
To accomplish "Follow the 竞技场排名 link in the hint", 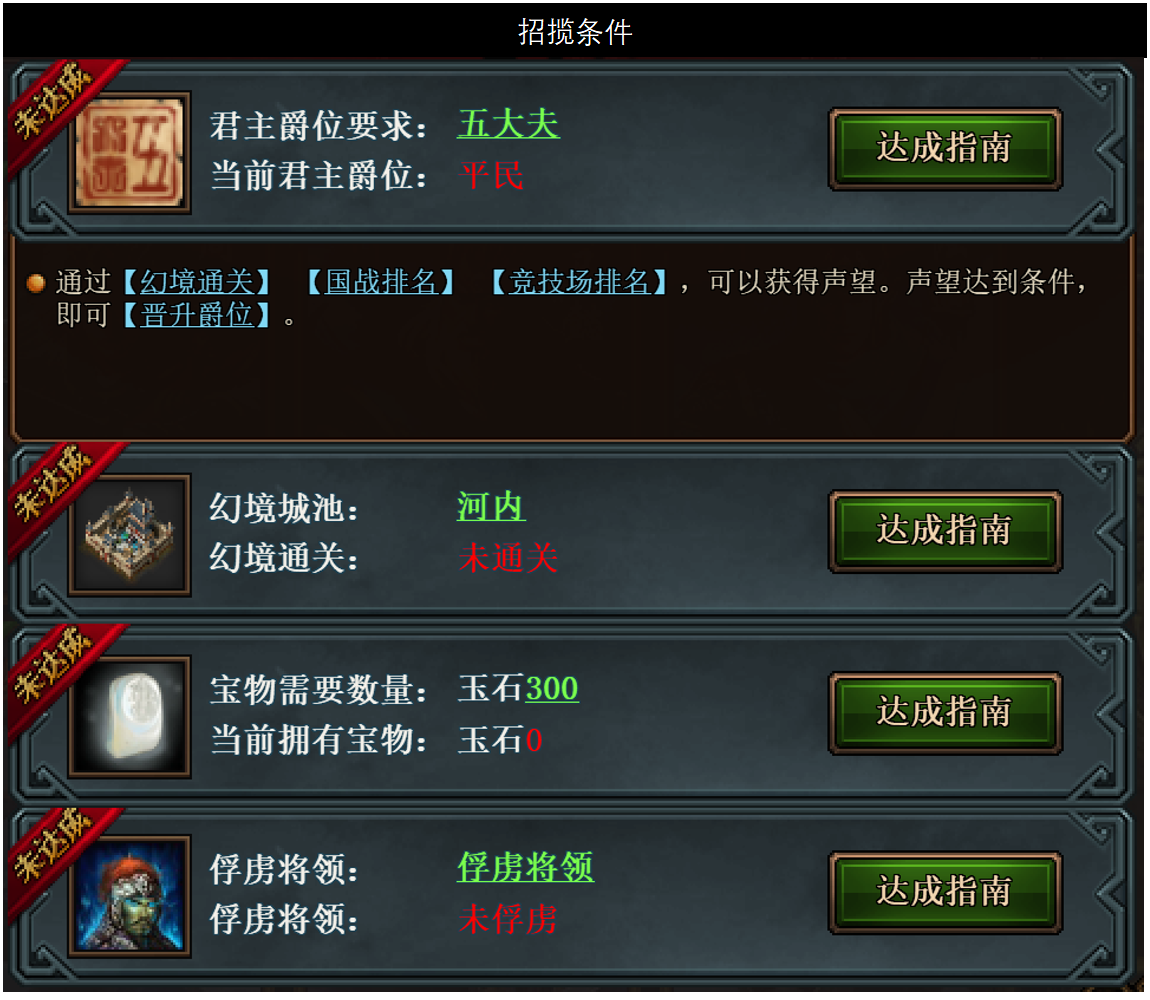I will coord(579,282).
